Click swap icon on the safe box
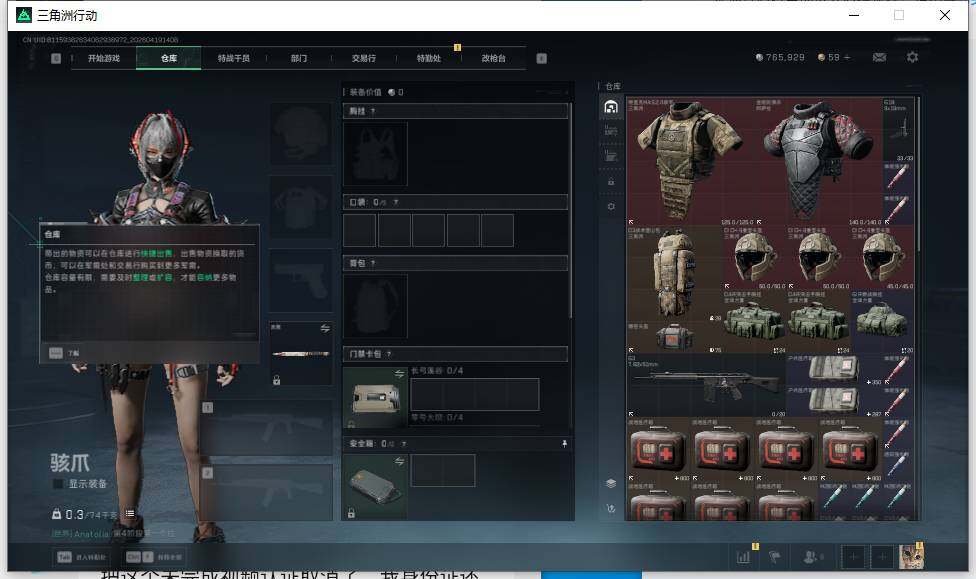Screen dimensions: 976x579 coord(399,461)
